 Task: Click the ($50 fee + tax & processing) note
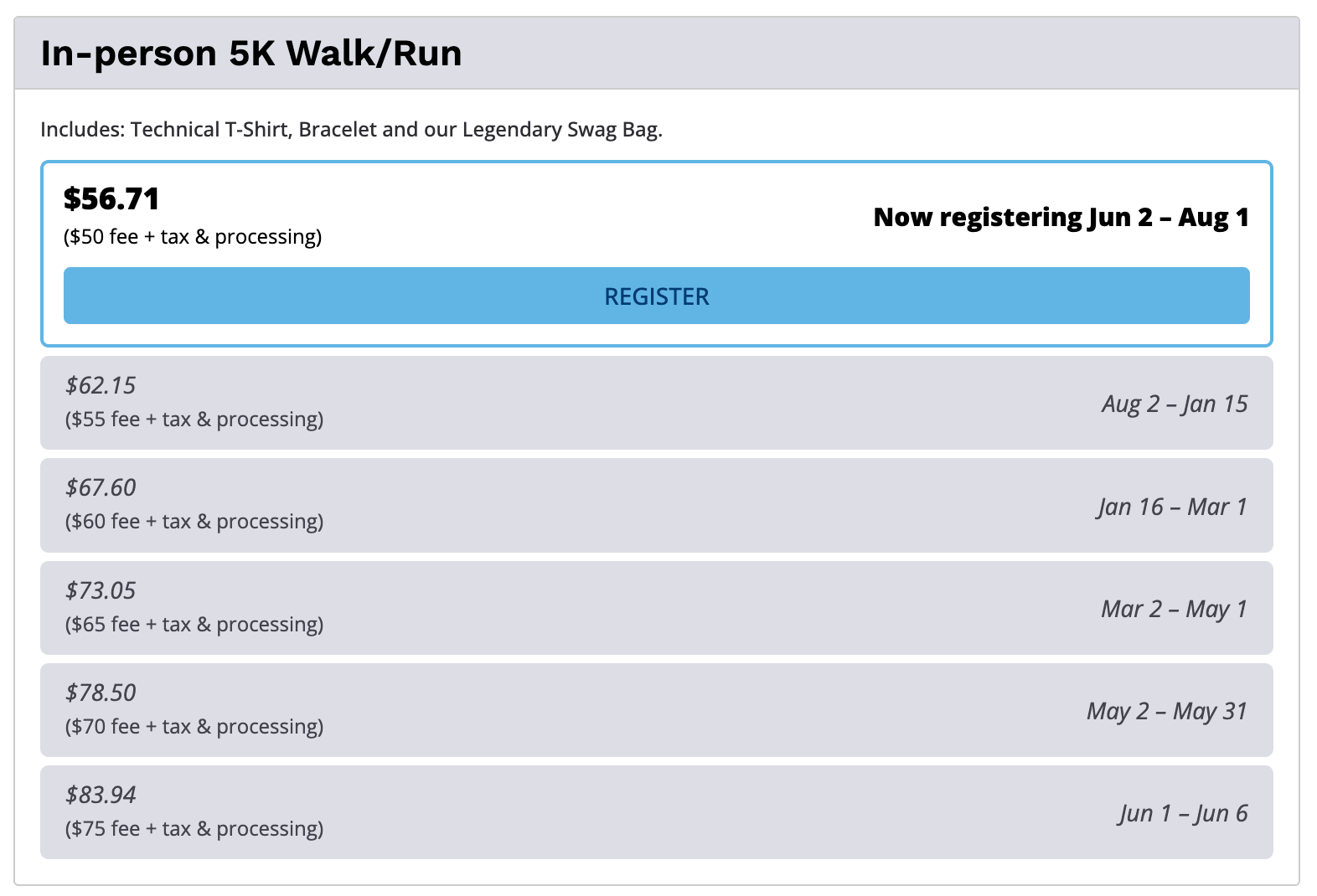(x=193, y=237)
